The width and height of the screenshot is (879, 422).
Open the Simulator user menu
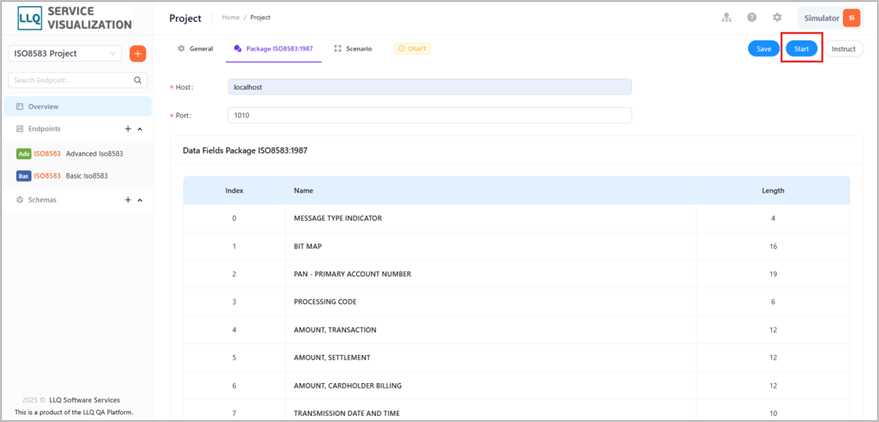829,18
